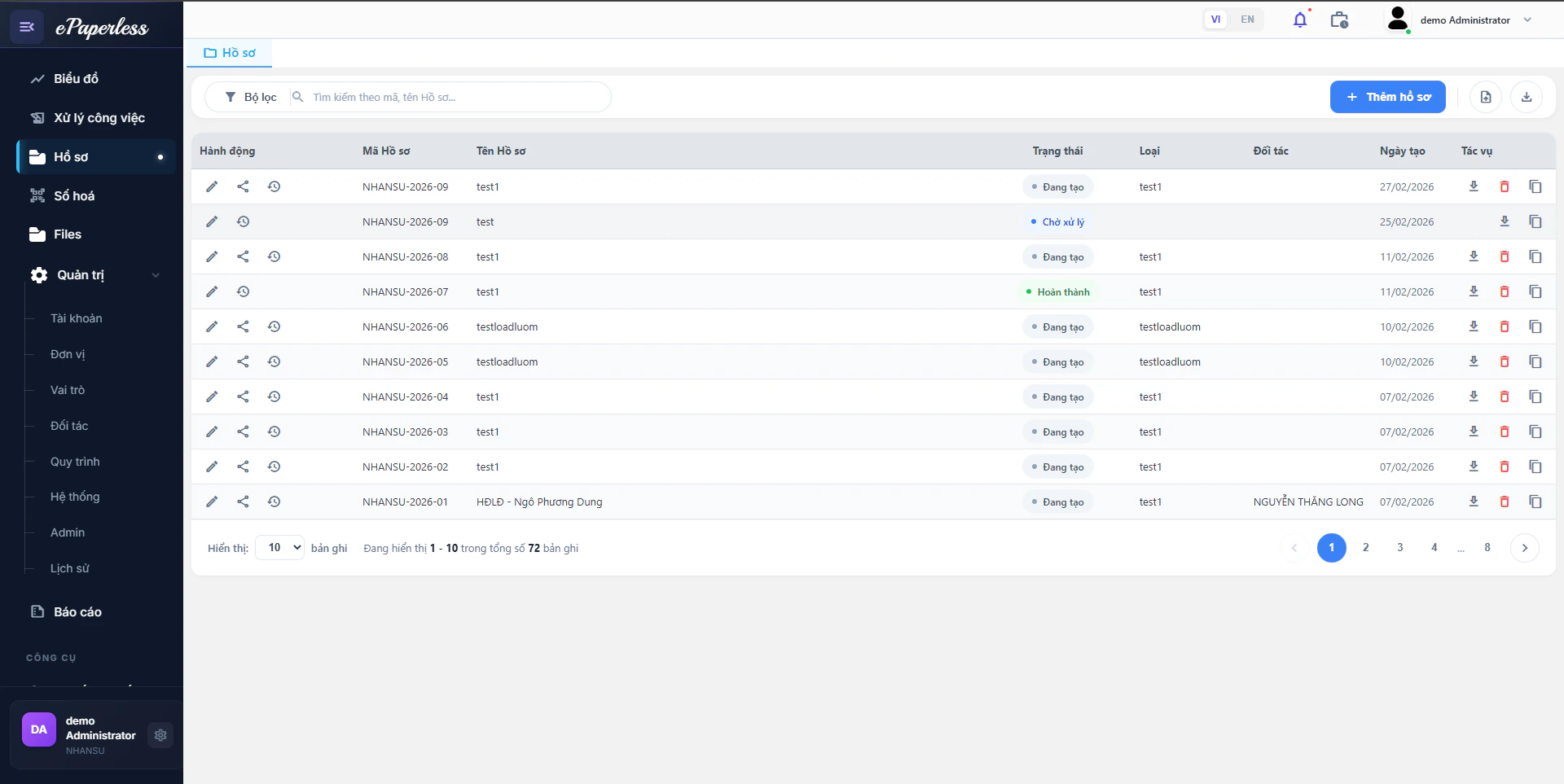Switch language to EN
1564x784 pixels.
(1247, 20)
